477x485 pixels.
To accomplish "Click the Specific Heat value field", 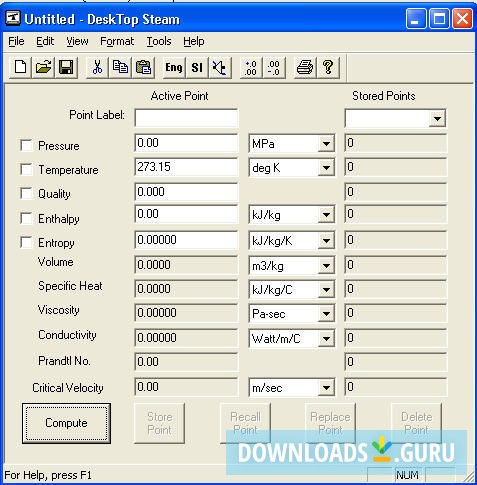I will [186, 289].
